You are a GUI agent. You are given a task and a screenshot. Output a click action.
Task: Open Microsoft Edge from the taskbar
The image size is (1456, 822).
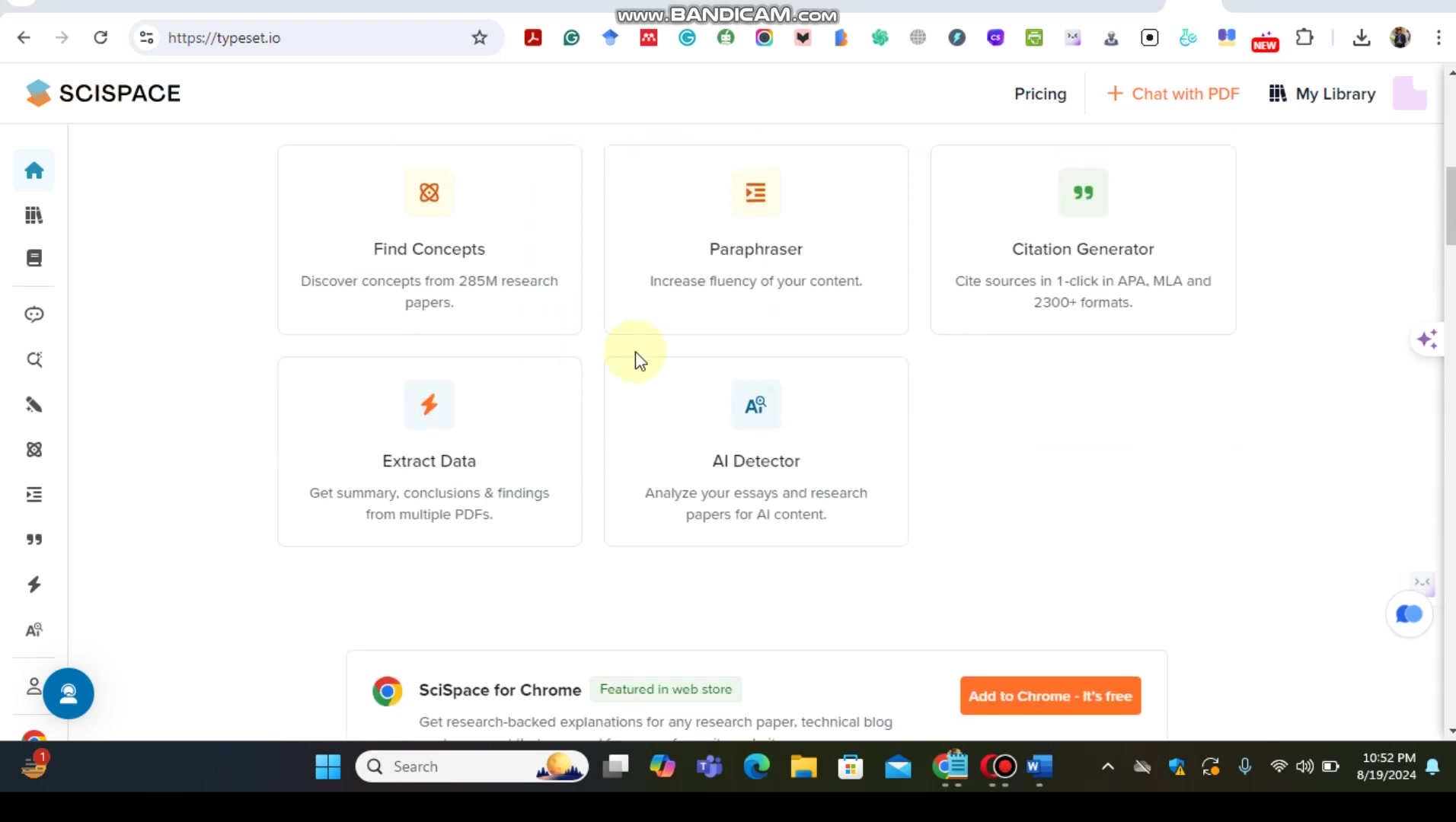click(x=756, y=766)
